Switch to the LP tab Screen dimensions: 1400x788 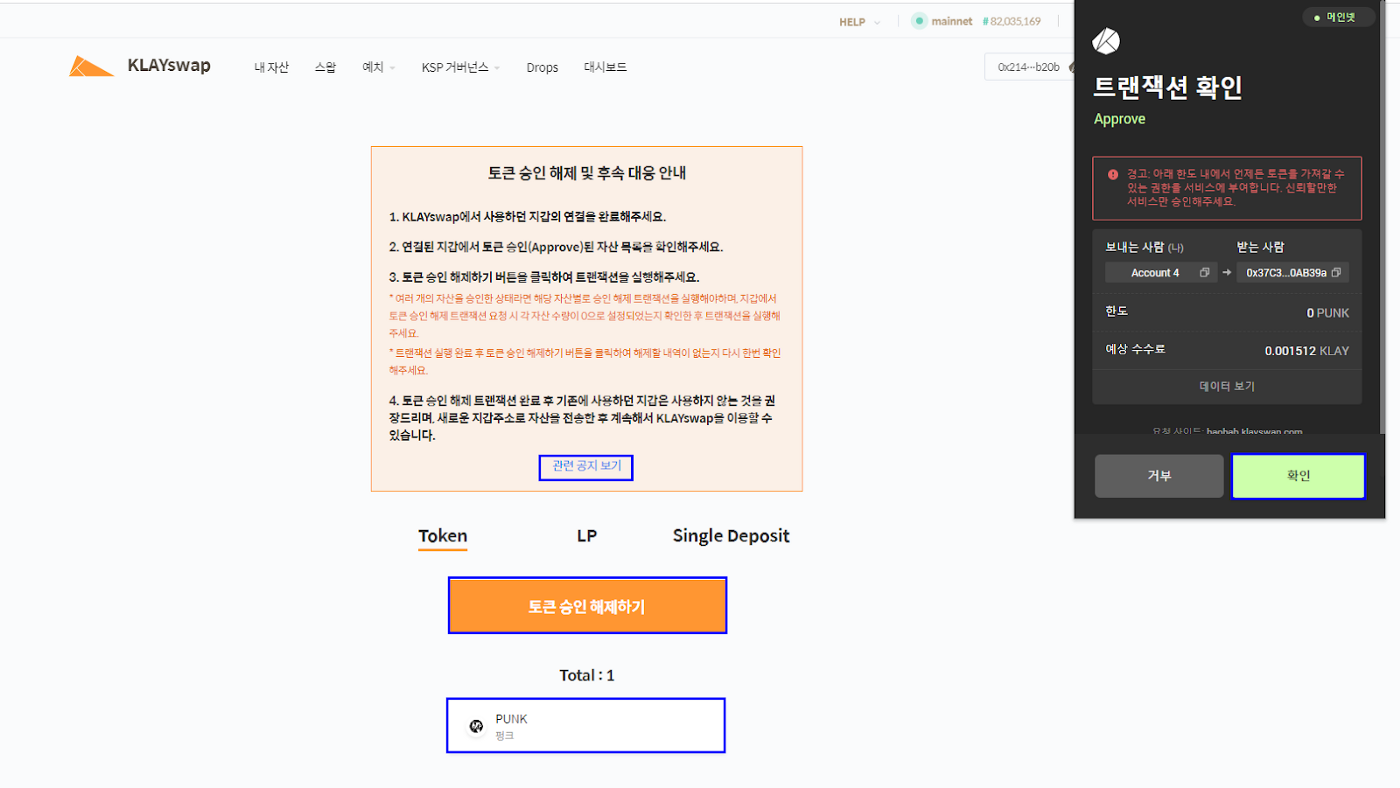(587, 536)
